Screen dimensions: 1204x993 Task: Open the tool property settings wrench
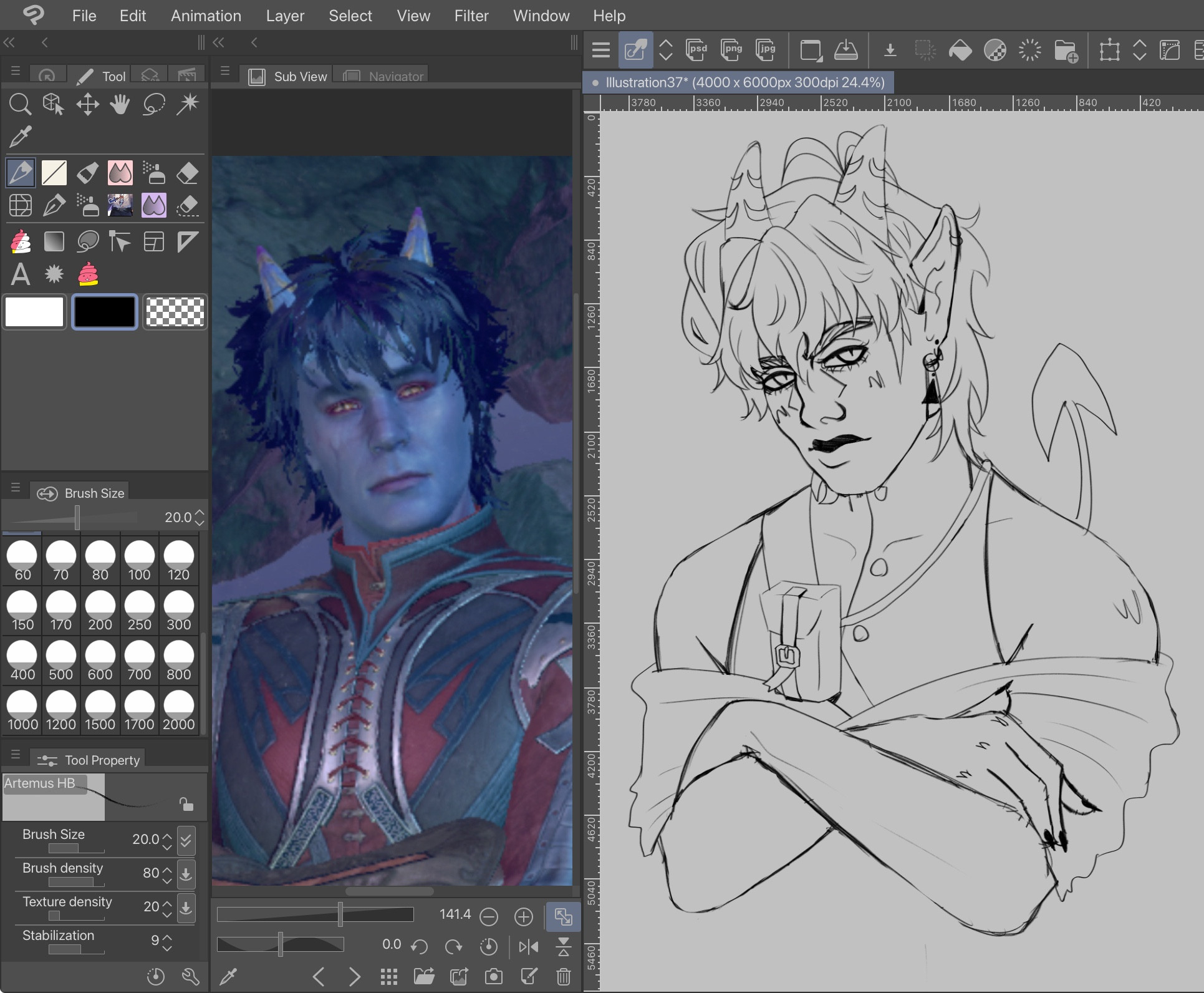pos(190,976)
